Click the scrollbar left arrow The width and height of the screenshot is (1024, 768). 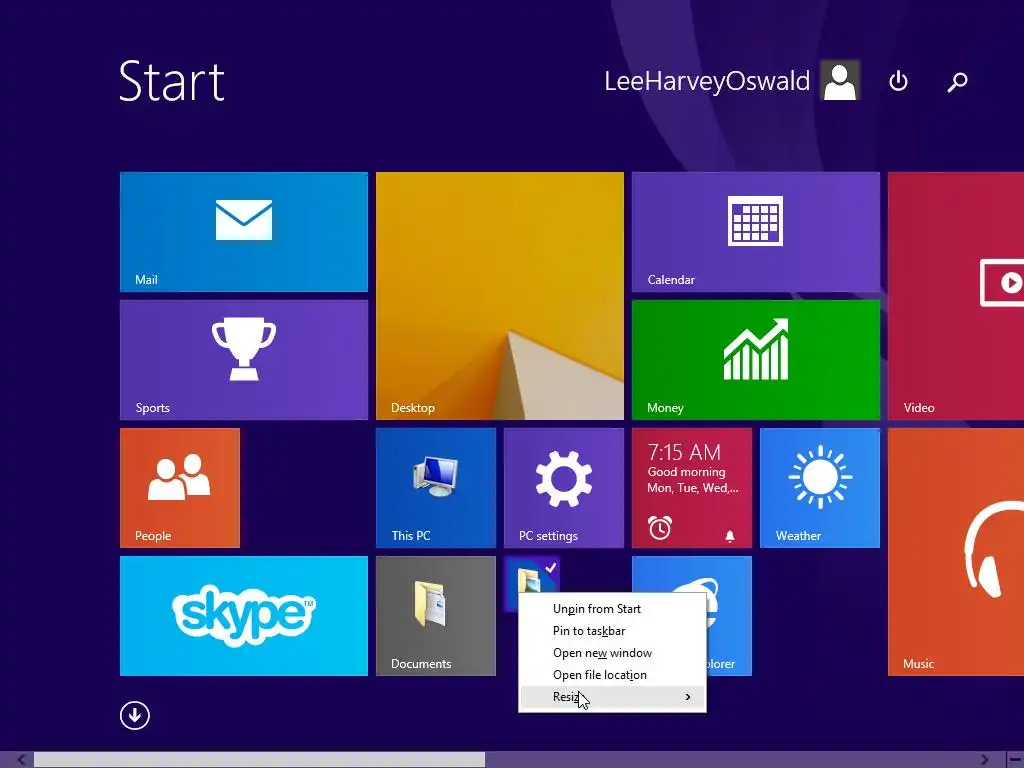(20, 760)
